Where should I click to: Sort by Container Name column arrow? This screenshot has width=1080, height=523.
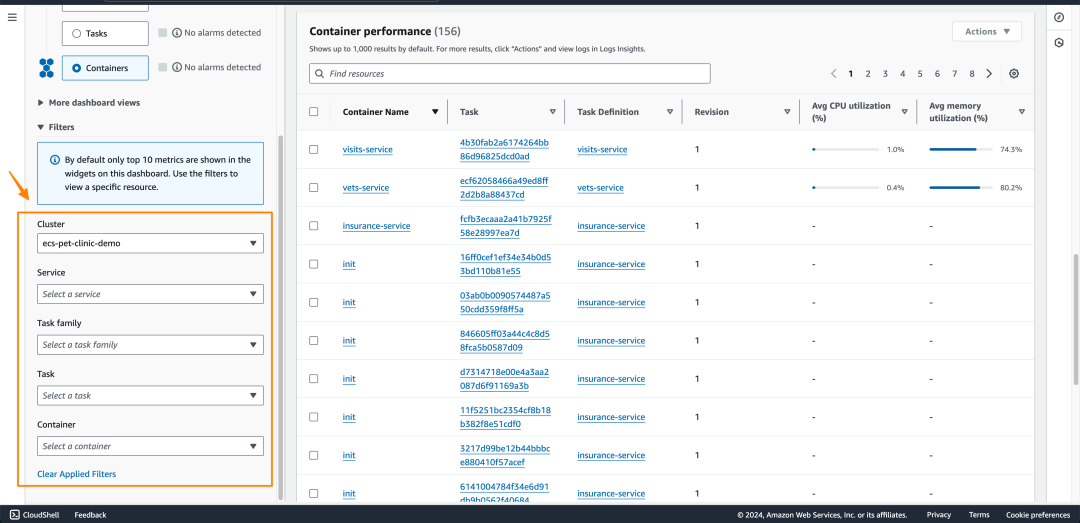coord(435,112)
